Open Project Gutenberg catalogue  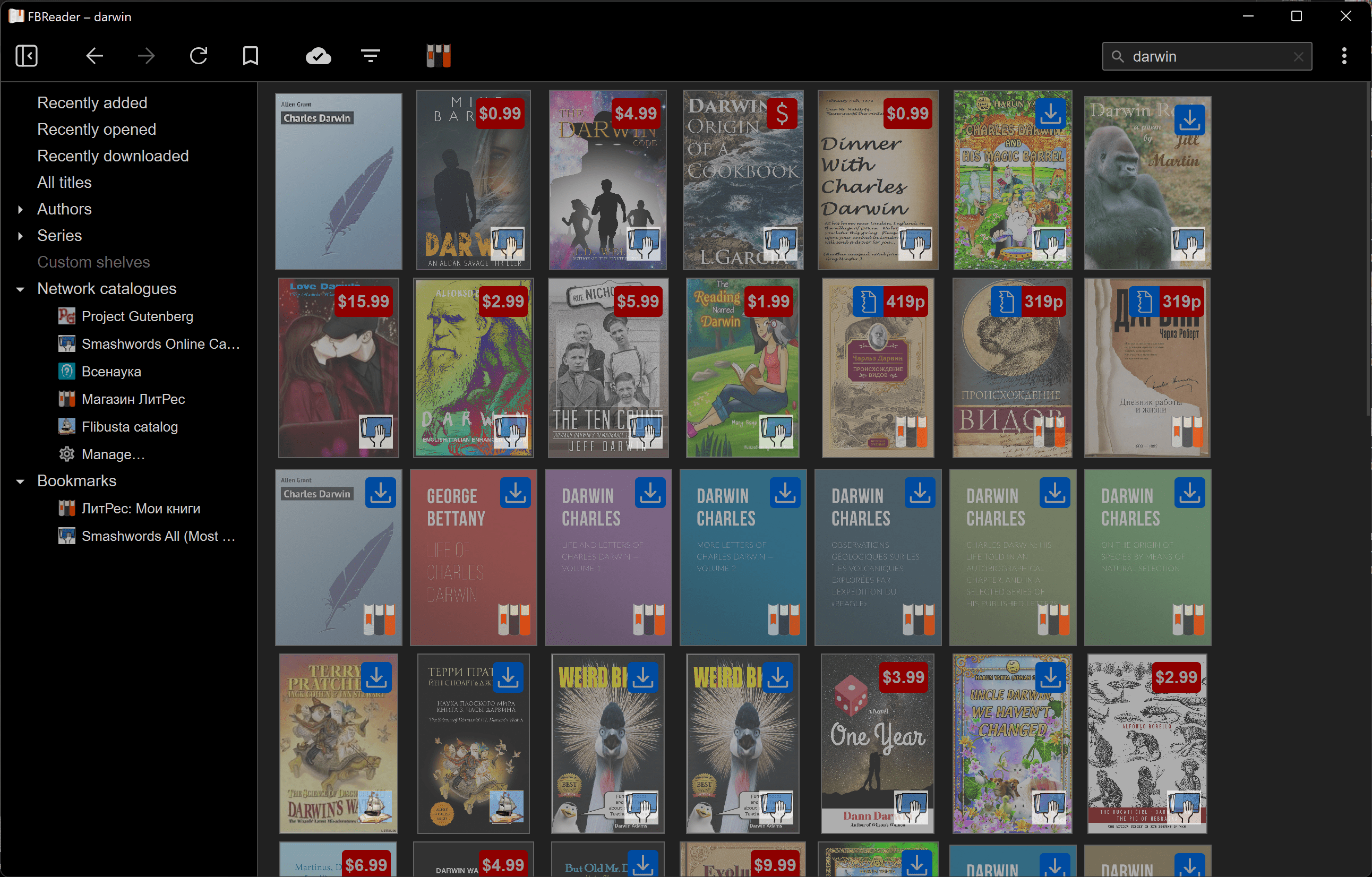click(x=137, y=316)
